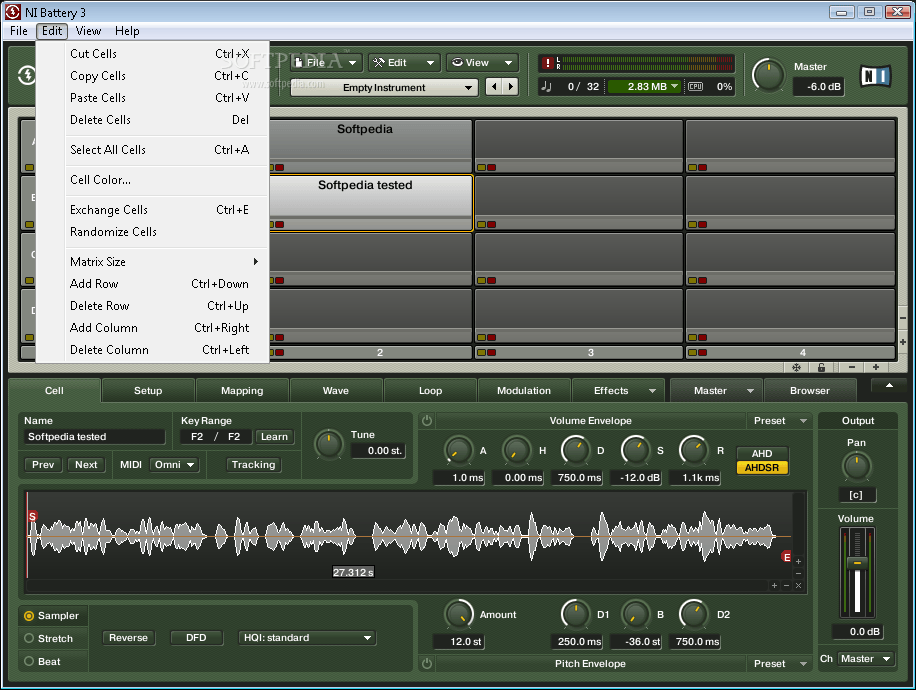
Task: Click the output Volume fader
Action: click(x=858, y=563)
